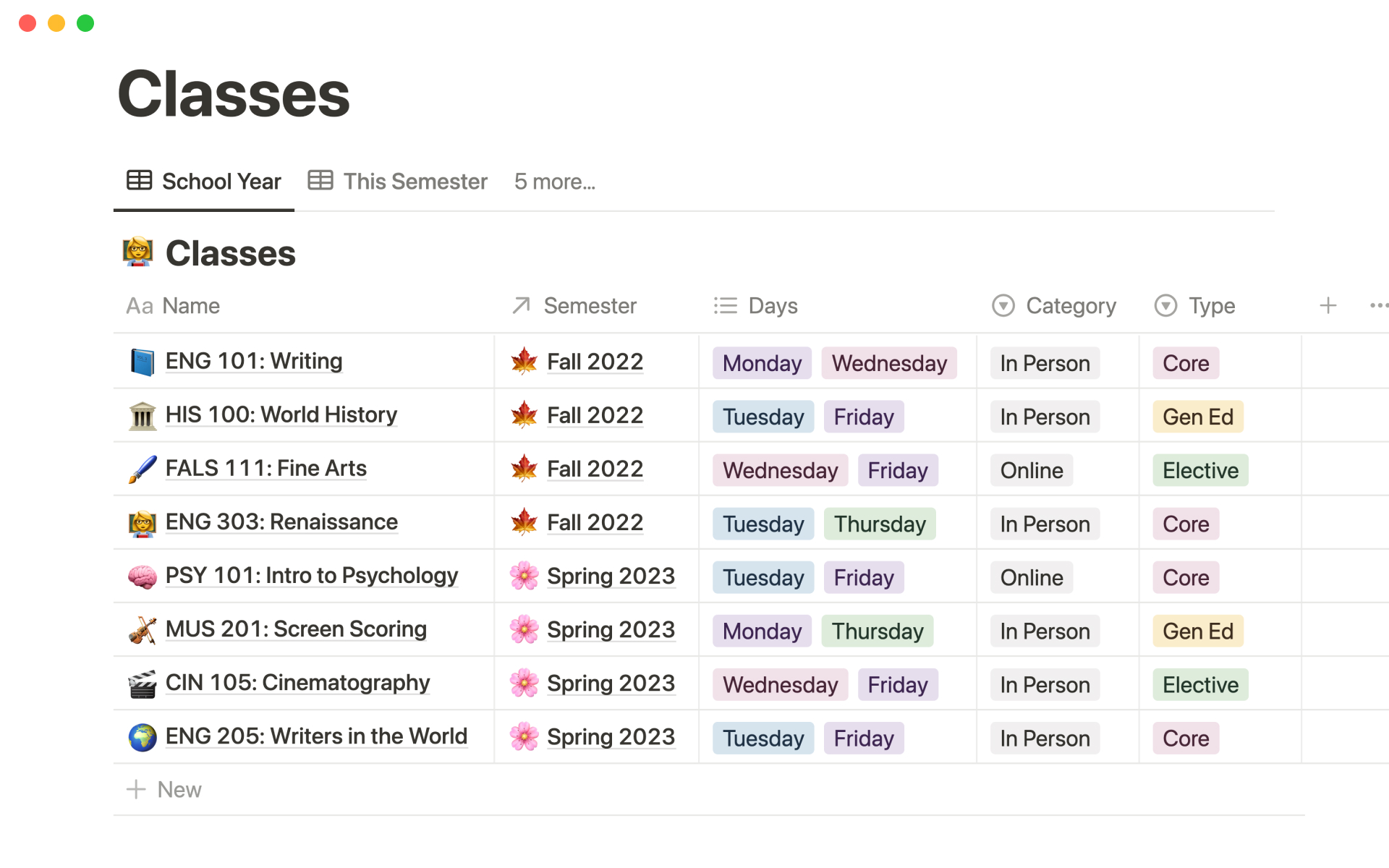This screenshot has width=1389, height=868.
Task: Click the brain icon for PSY 101
Action: coord(143,576)
